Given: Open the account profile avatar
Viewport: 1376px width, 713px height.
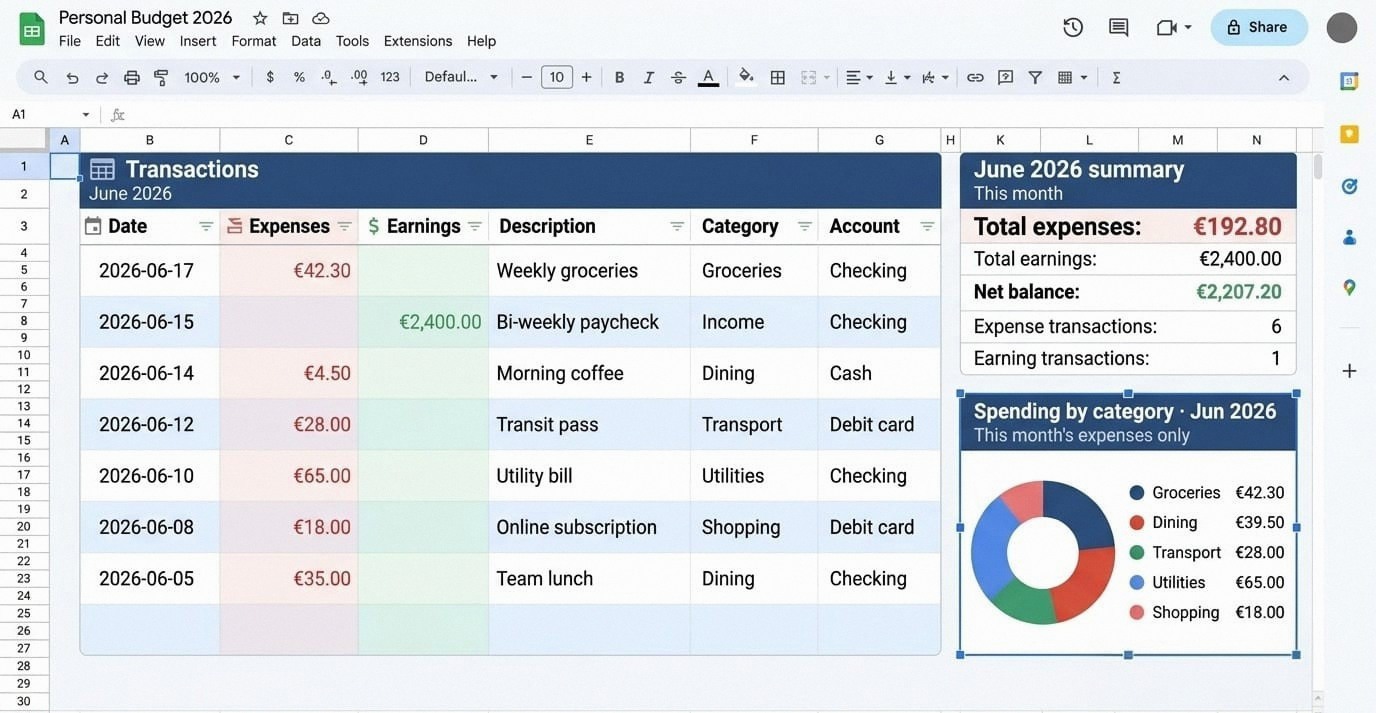Looking at the screenshot, I should pos(1342,27).
